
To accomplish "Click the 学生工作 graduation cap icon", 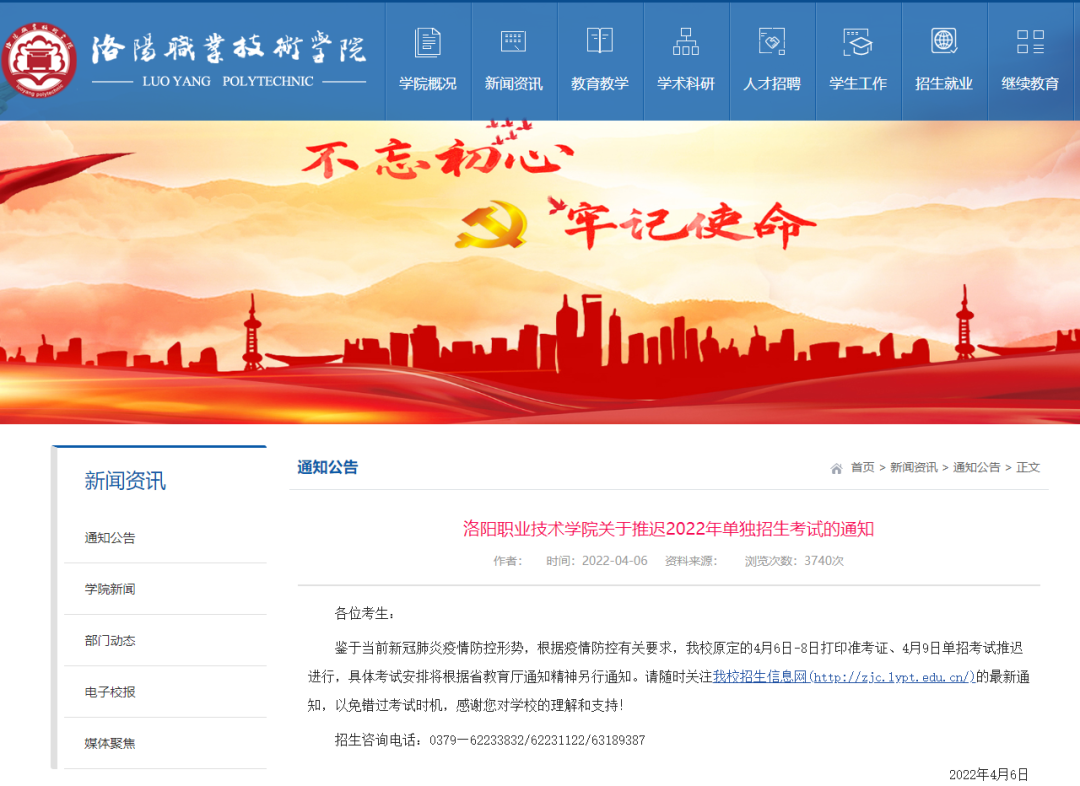I will point(858,41).
